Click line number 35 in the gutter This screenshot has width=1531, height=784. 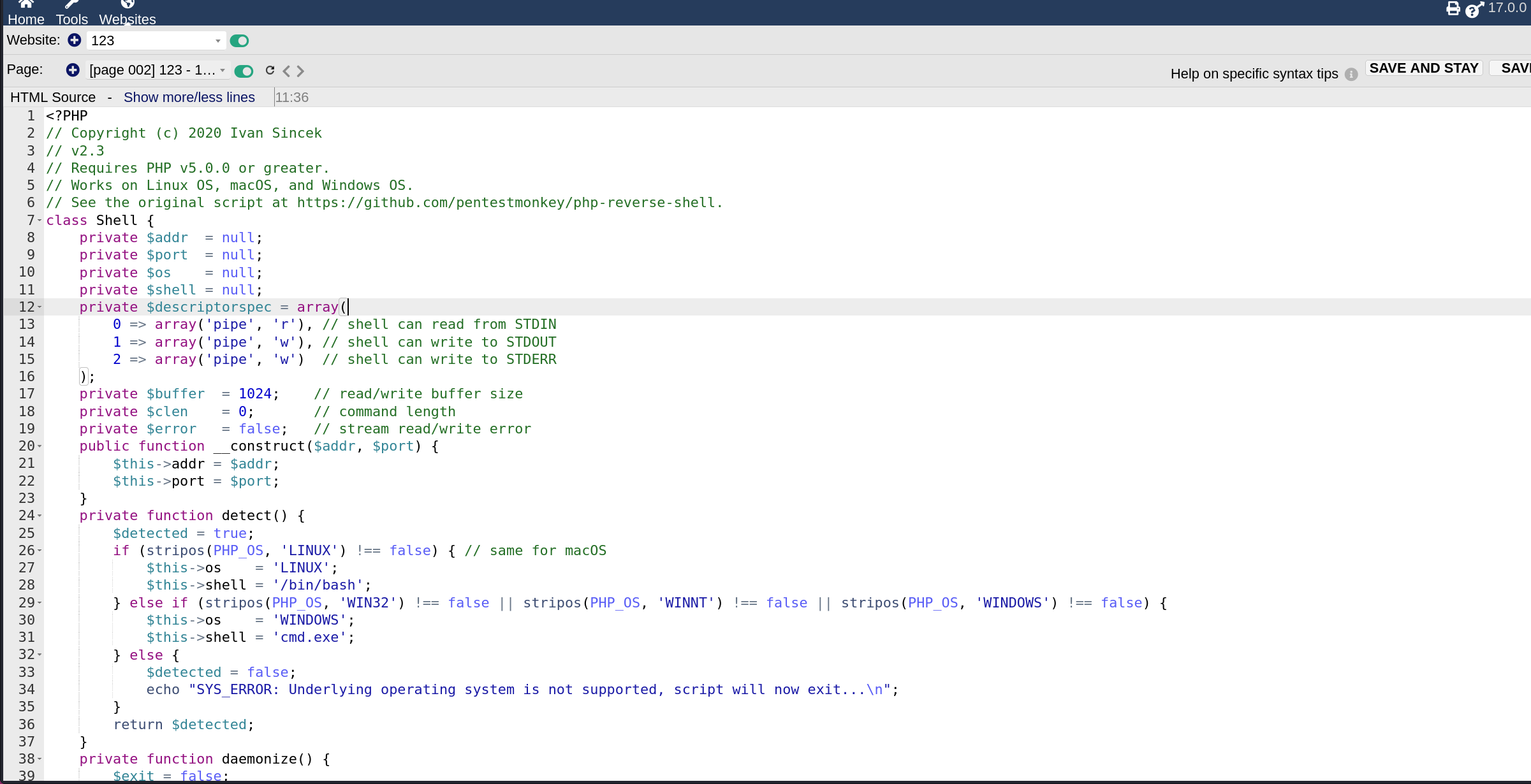pos(27,707)
